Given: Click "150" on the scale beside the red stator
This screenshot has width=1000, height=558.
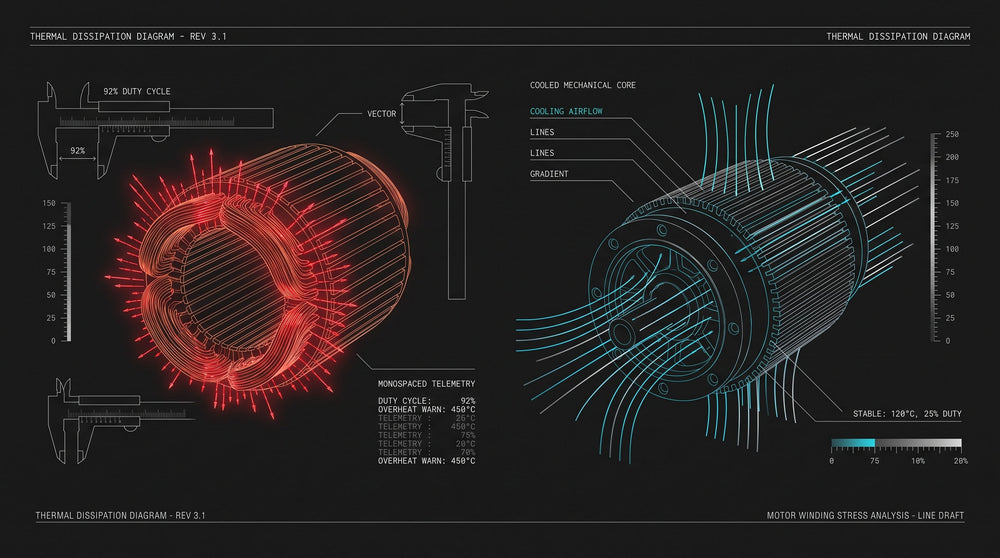Looking at the screenshot, I should (x=49, y=203).
